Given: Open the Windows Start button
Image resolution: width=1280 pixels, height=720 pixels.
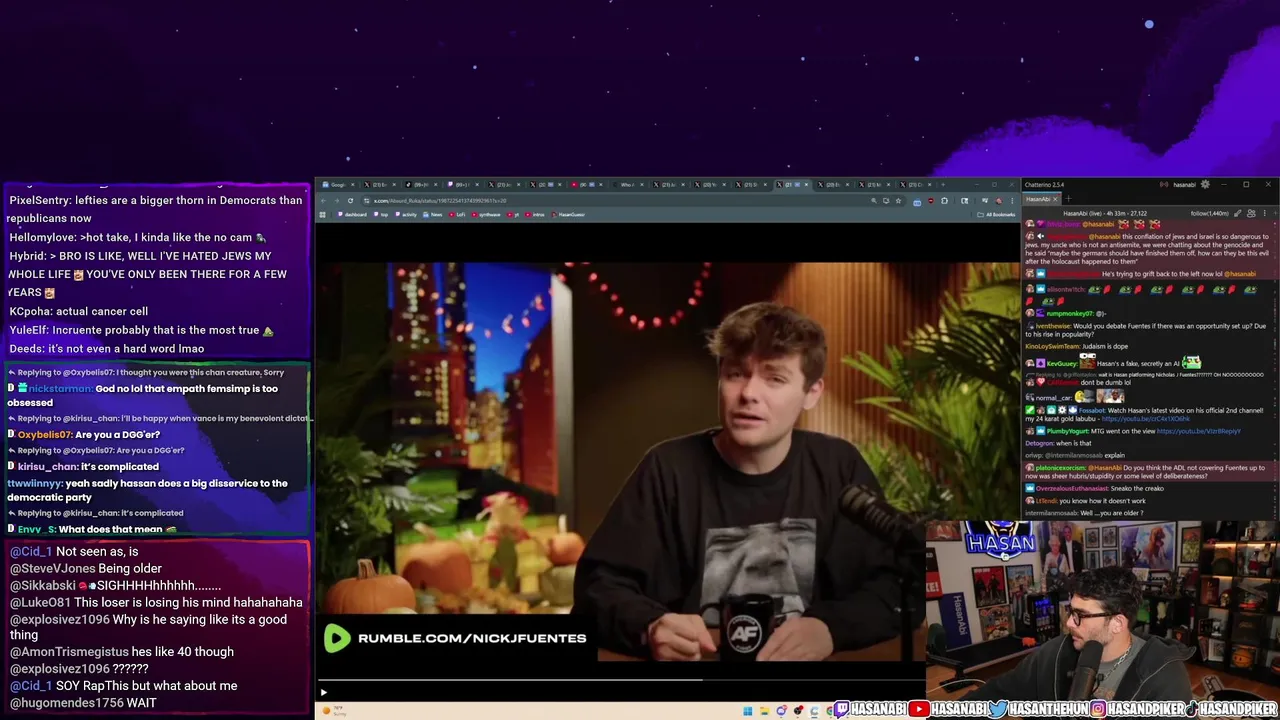Looking at the screenshot, I should pyautogui.click(x=747, y=711).
